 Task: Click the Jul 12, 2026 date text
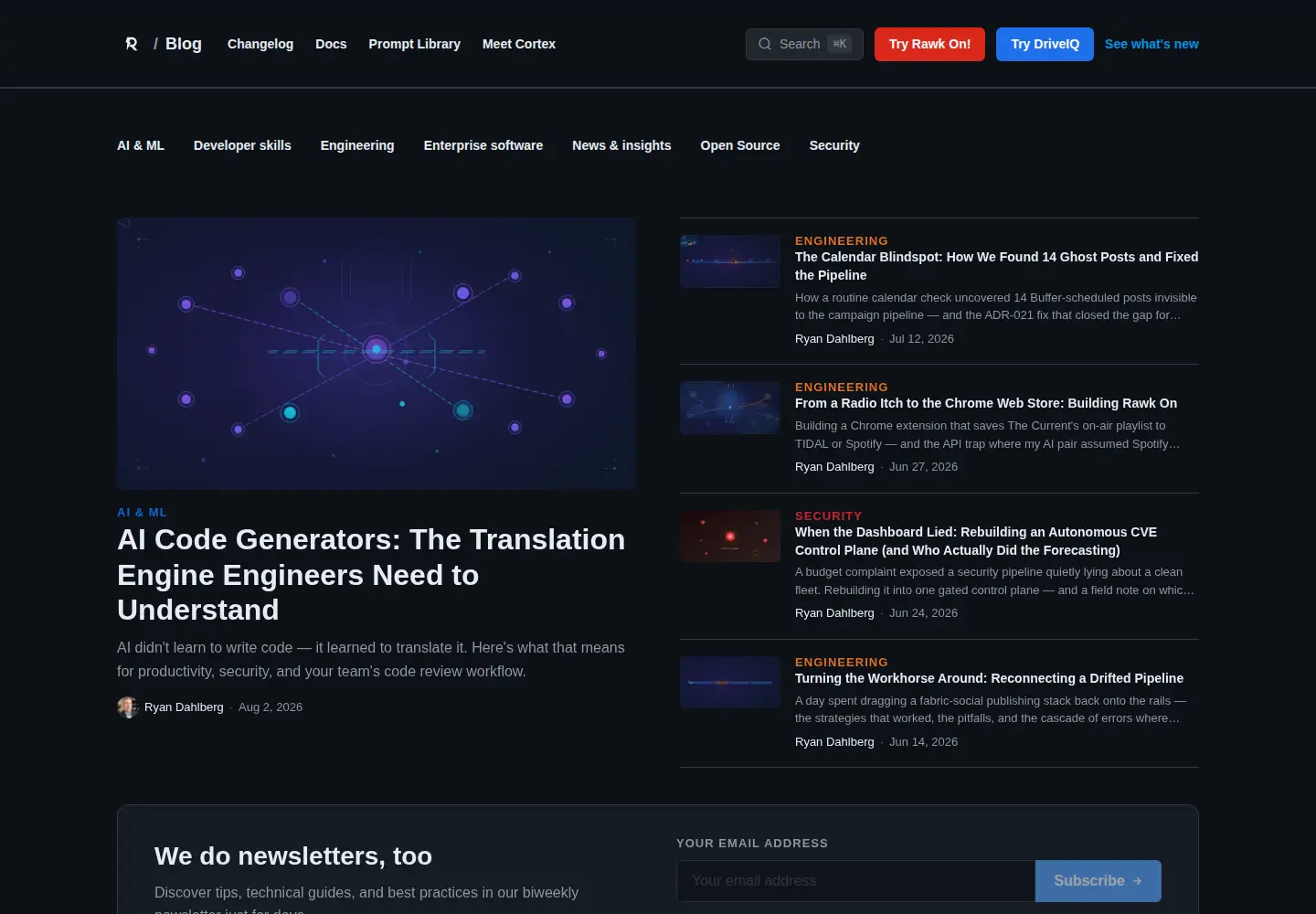tap(921, 339)
